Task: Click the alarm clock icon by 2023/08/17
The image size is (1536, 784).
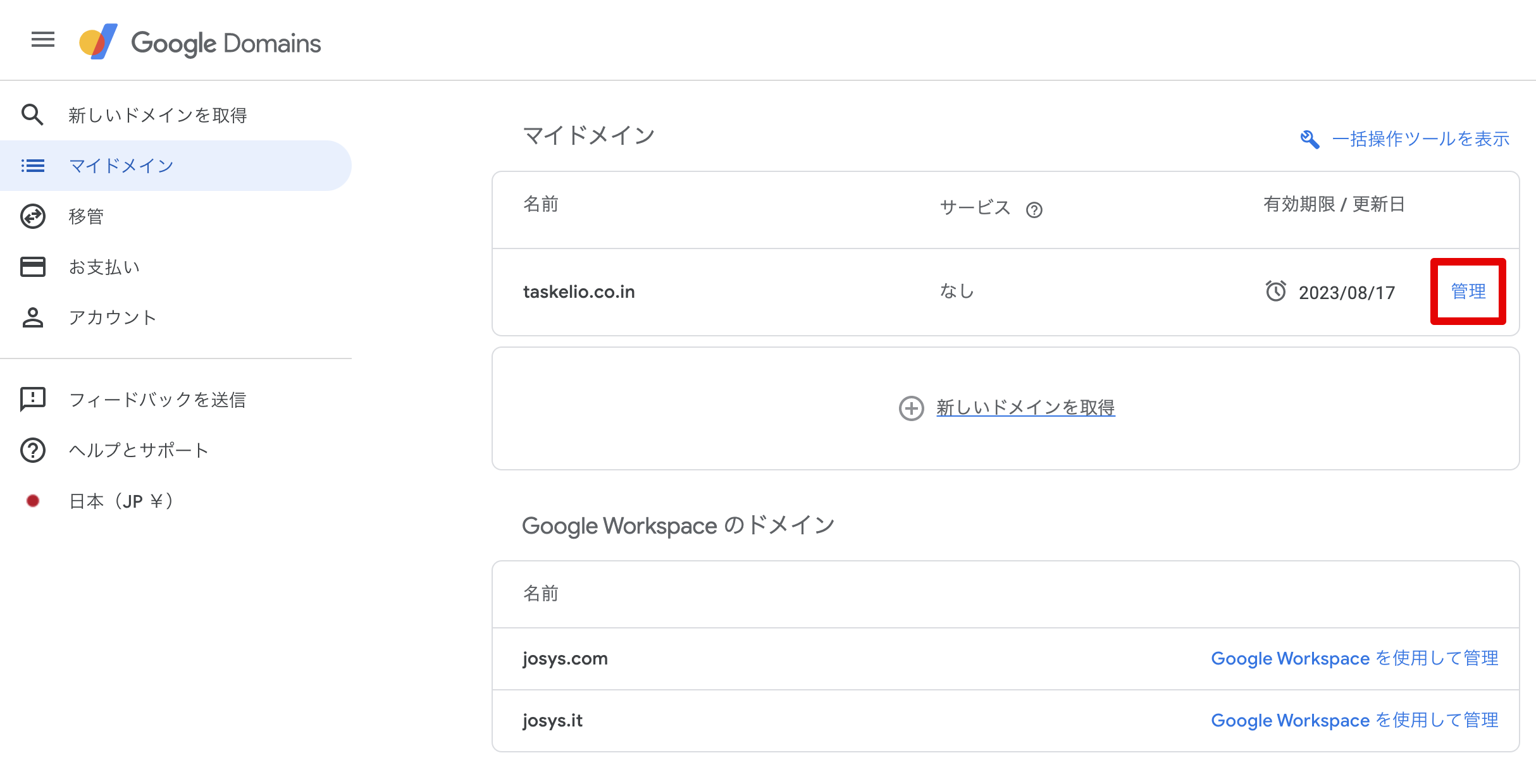Action: [1275, 291]
